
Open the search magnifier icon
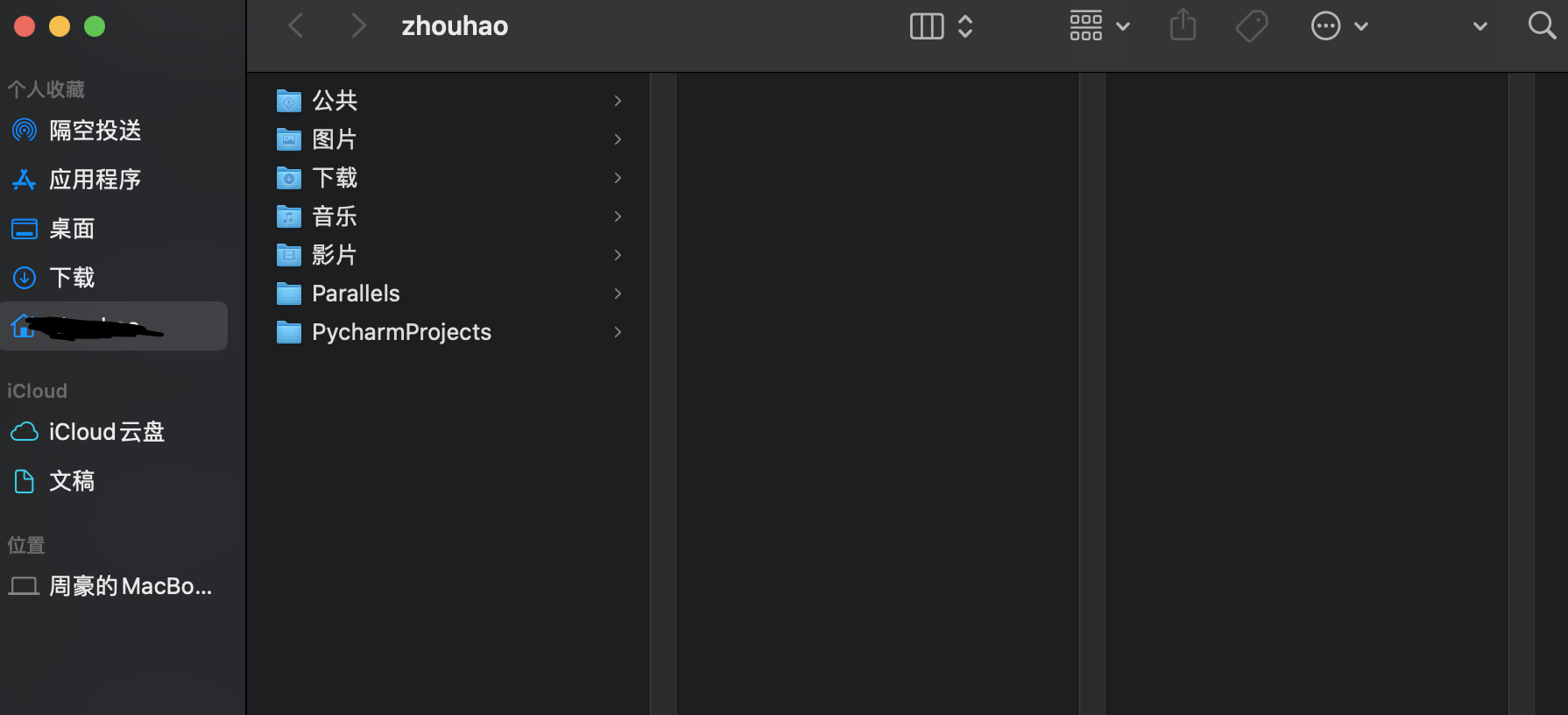[x=1541, y=25]
